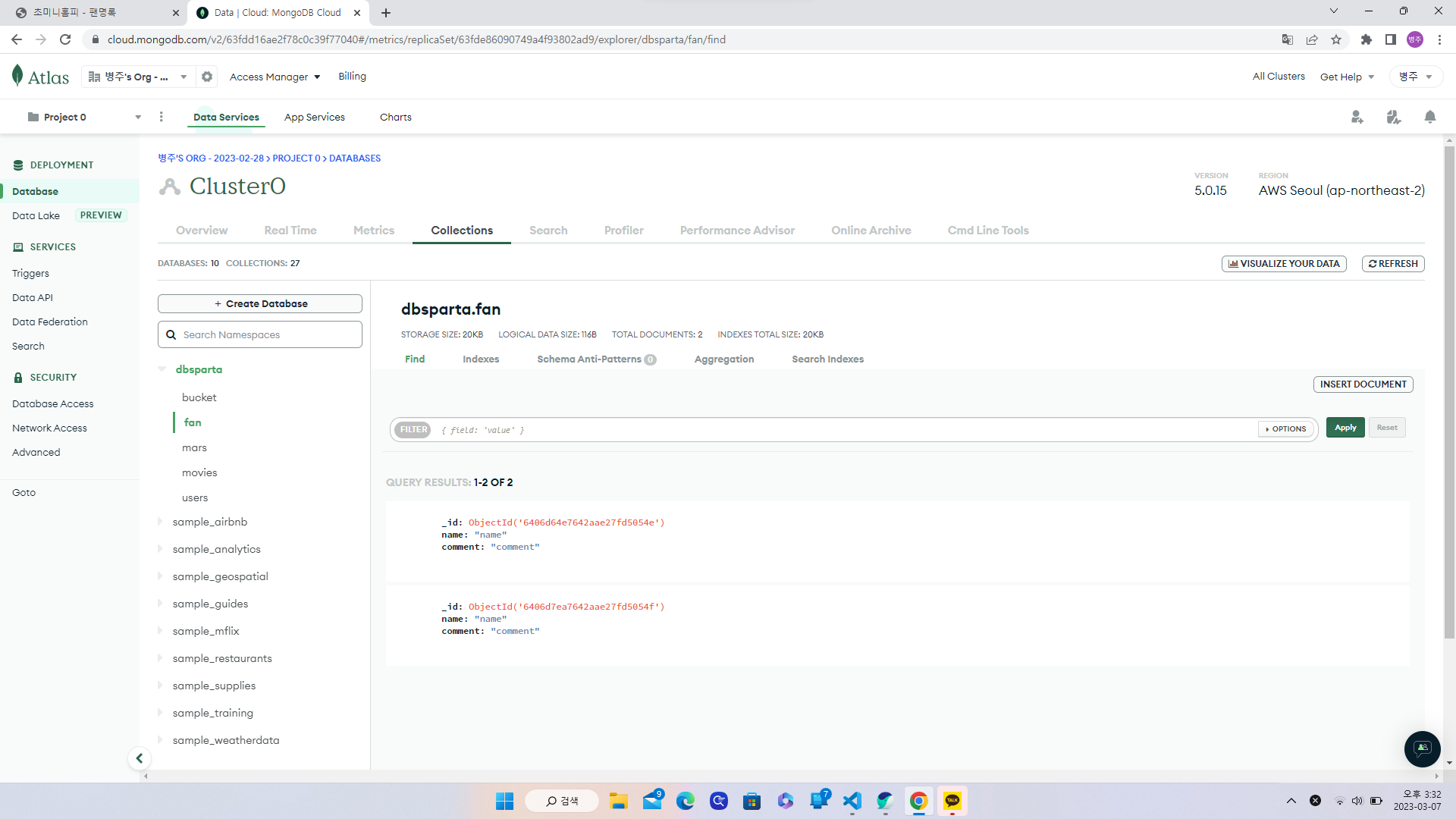Open File Explorer from taskbar
Viewport: 1456px width, 819px height.
click(619, 801)
